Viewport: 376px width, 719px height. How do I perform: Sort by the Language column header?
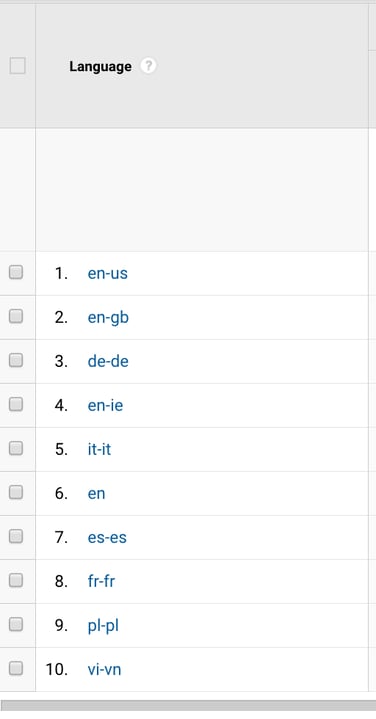(100, 66)
